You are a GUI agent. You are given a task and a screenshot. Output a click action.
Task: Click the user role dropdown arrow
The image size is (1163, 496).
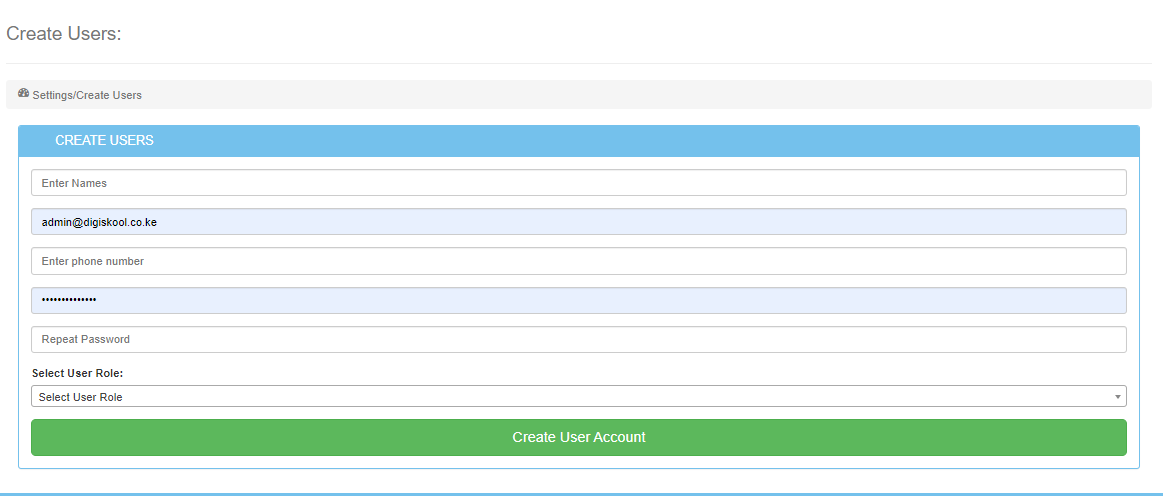point(1117,397)
